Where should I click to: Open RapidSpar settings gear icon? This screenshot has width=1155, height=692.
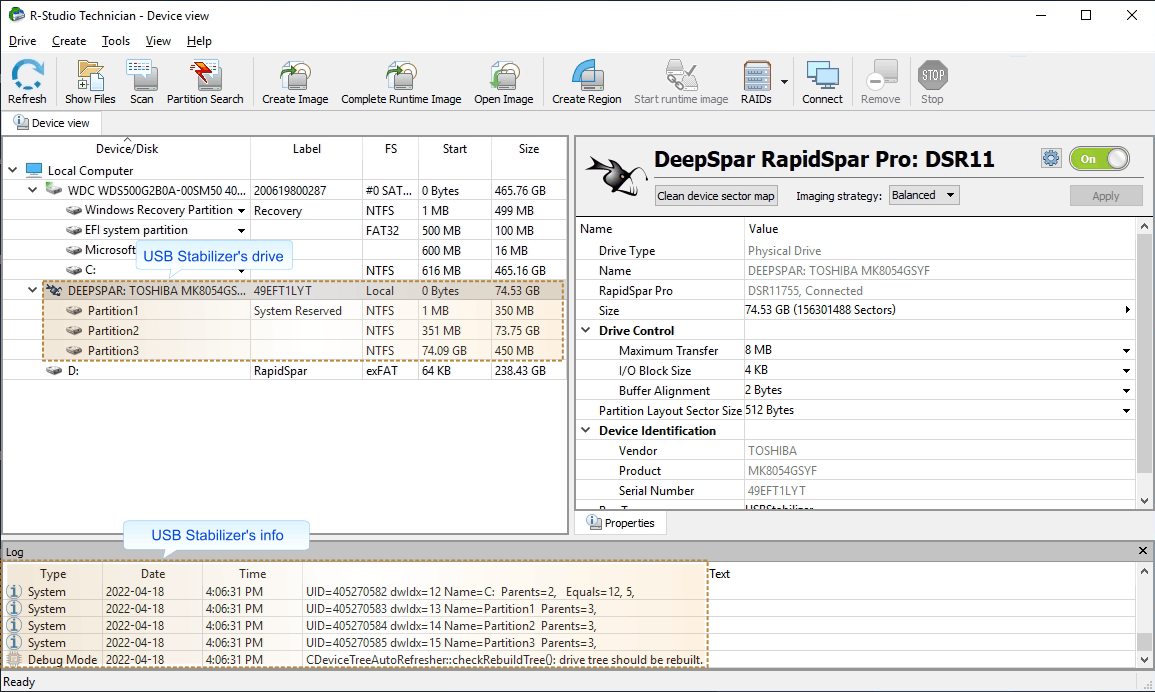pyautogui.click(x=1050, y=158)
